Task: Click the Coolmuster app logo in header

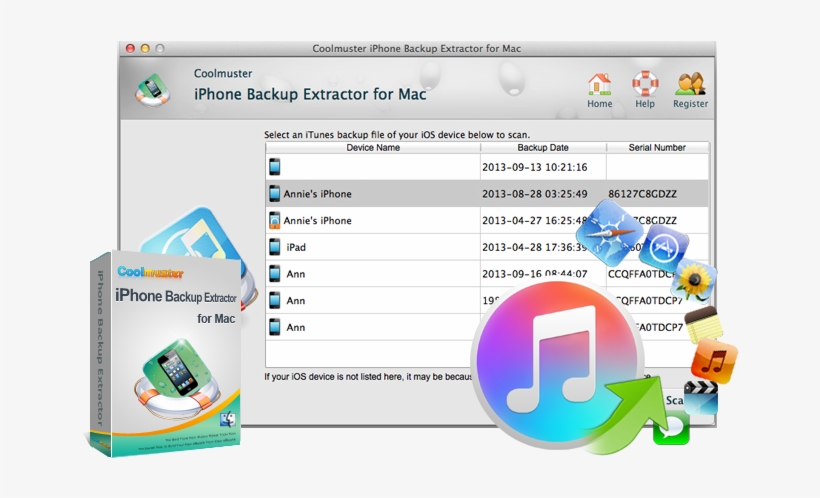Action: [153, 90]
